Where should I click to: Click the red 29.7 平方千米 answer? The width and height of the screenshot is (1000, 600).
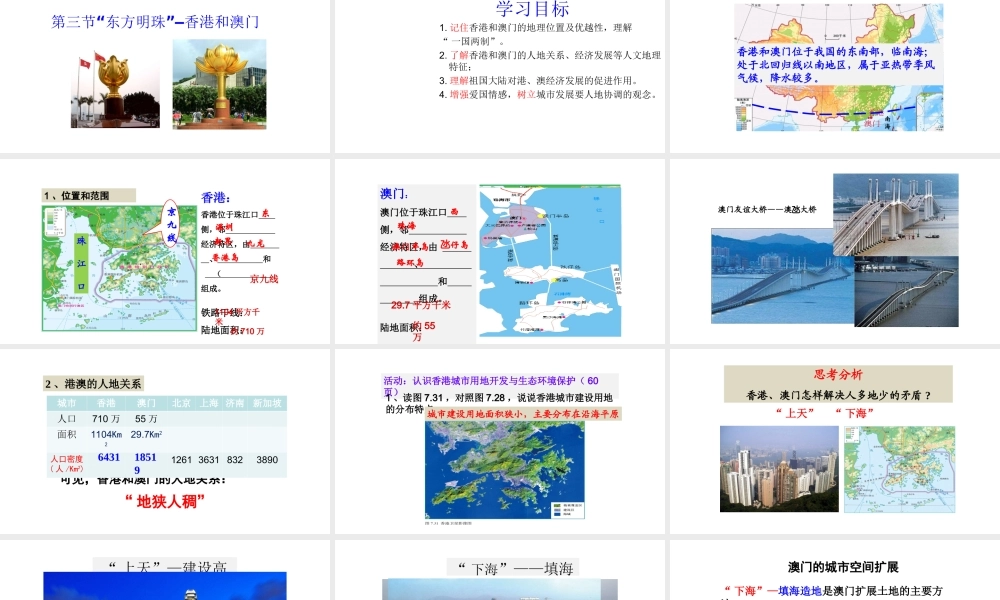tap(420, 305)
